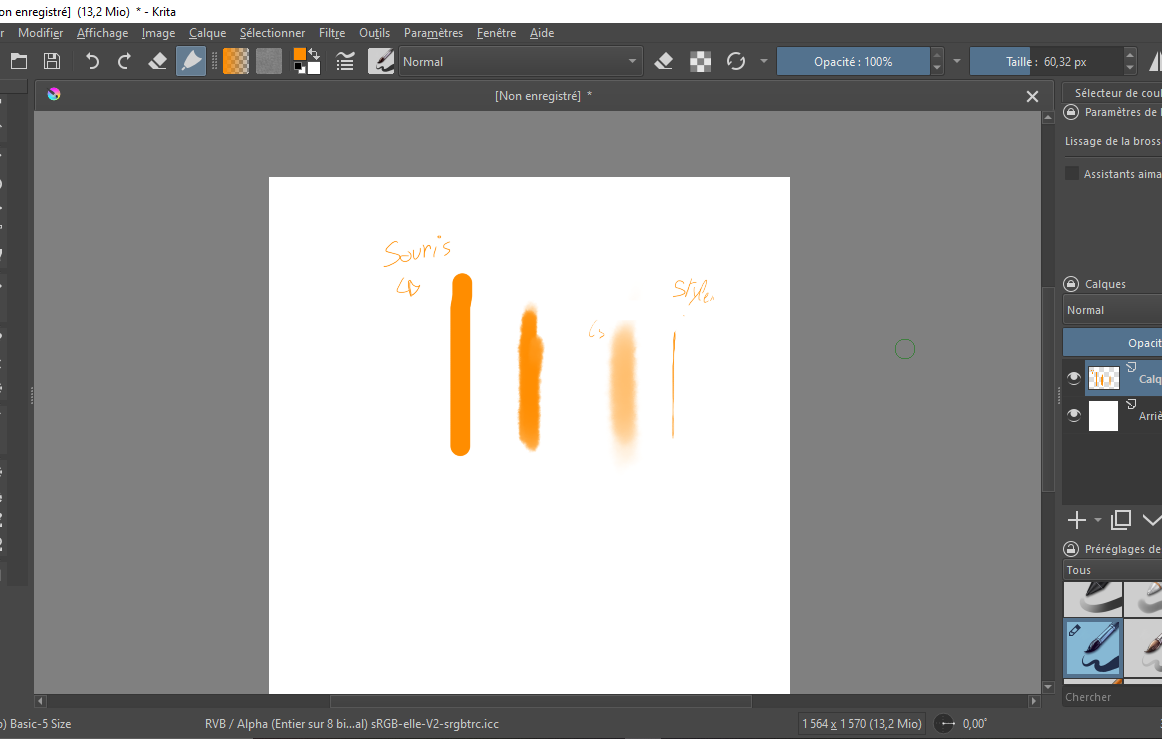This screenshot has width=1162, height=739.
Task: Open the layer blending mode dropdown
Action: click(1111, 310)
